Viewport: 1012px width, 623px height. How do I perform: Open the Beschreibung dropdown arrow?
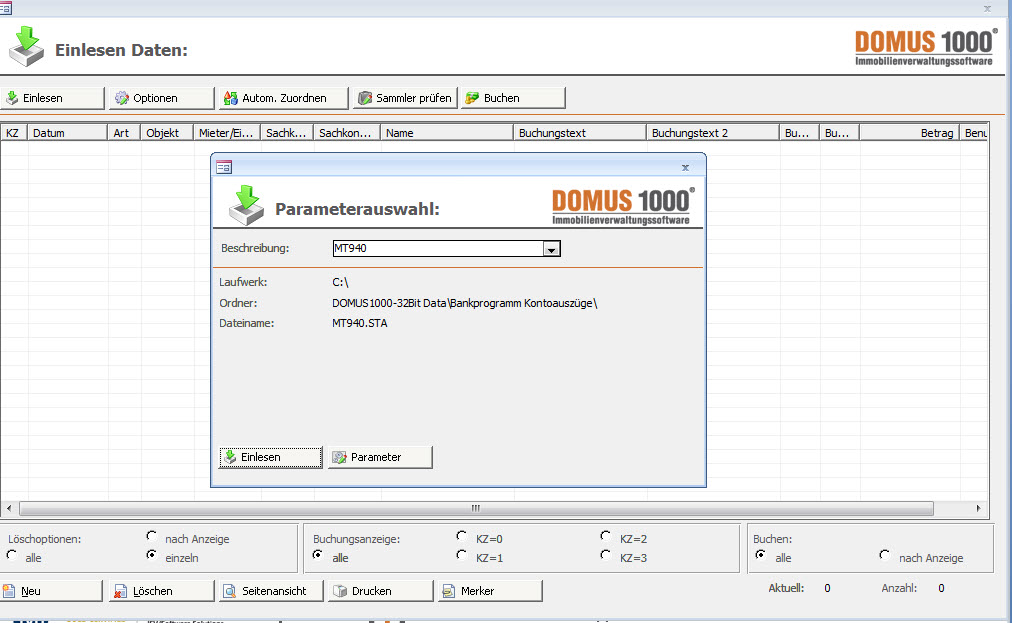(x=551, y=249)
